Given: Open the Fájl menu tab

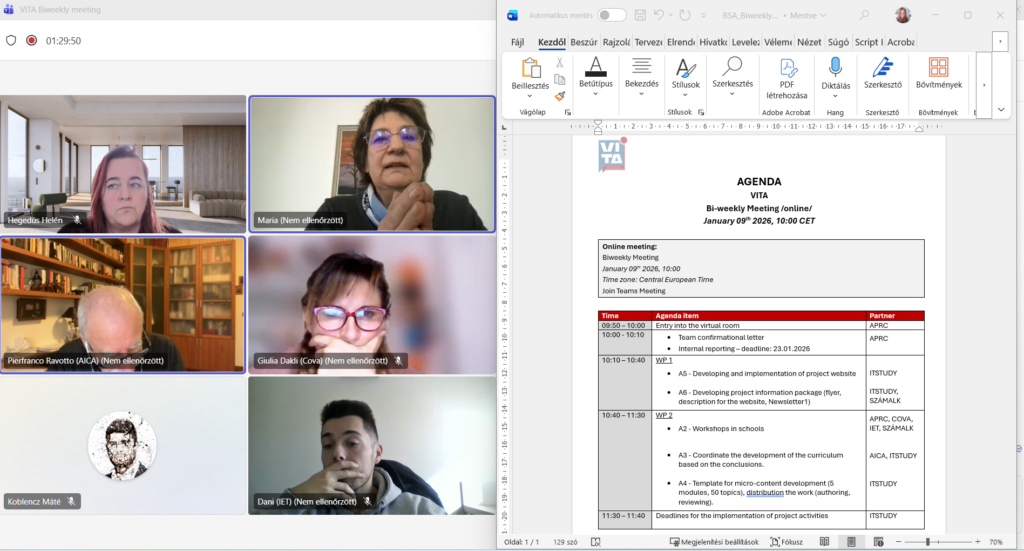Looking at the screenshot, I should [518, 42].
